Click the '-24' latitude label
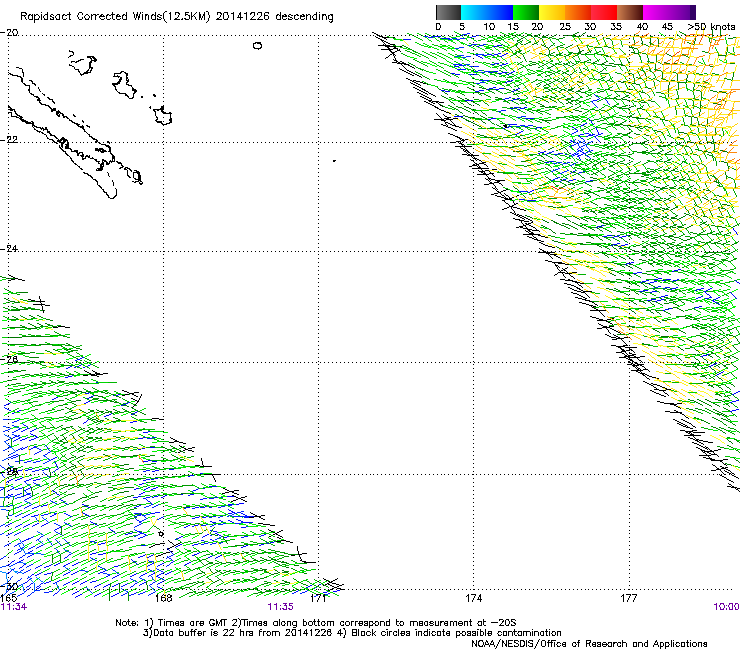 [9, 249]
